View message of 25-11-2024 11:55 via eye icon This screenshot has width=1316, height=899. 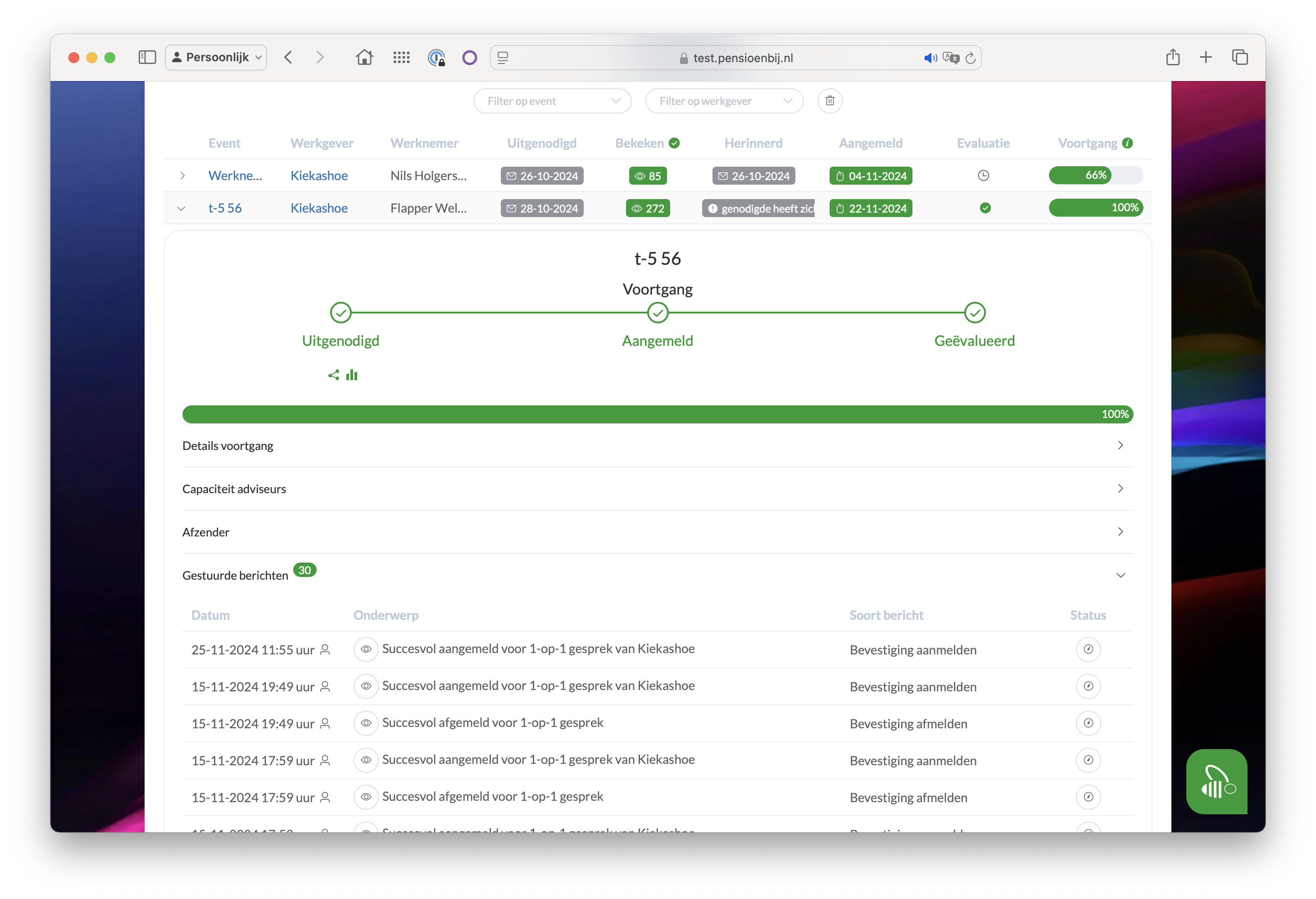tap(366, 649)
